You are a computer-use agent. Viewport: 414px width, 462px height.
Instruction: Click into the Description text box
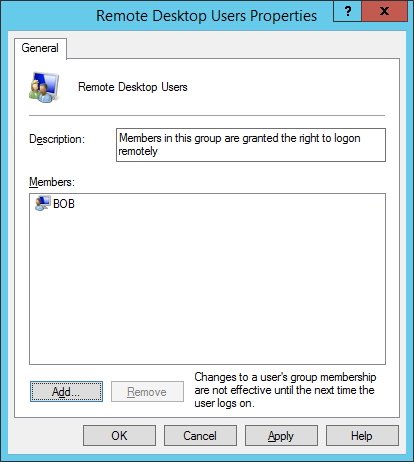point(251,145)
